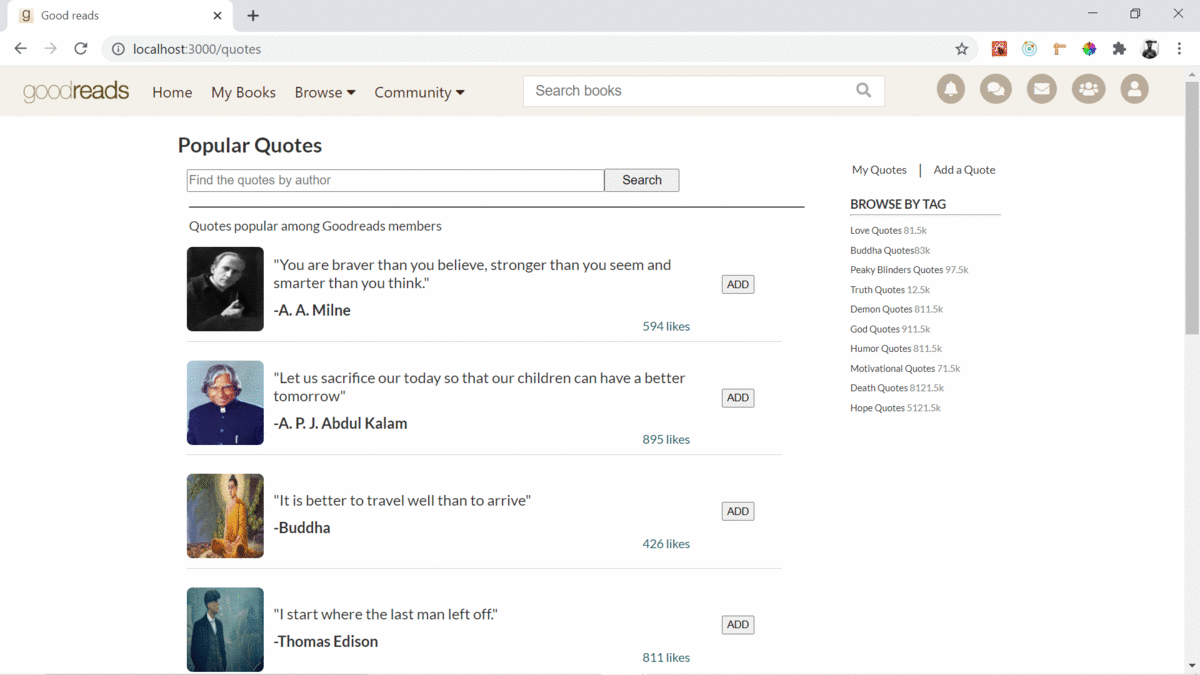Click the goodreads logo
This screenshot has width=1200, height=675.
(76, 91)
